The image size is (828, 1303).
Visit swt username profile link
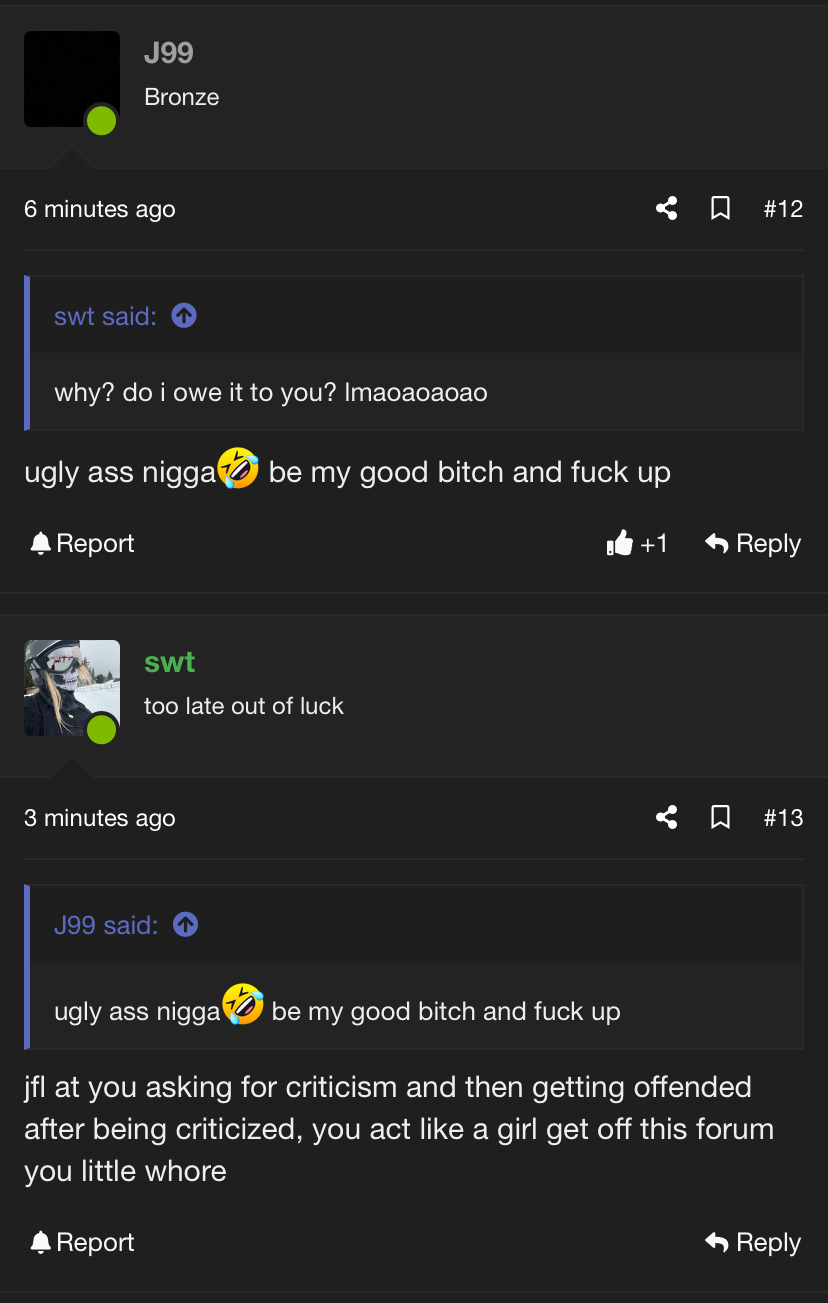point(169,662)
